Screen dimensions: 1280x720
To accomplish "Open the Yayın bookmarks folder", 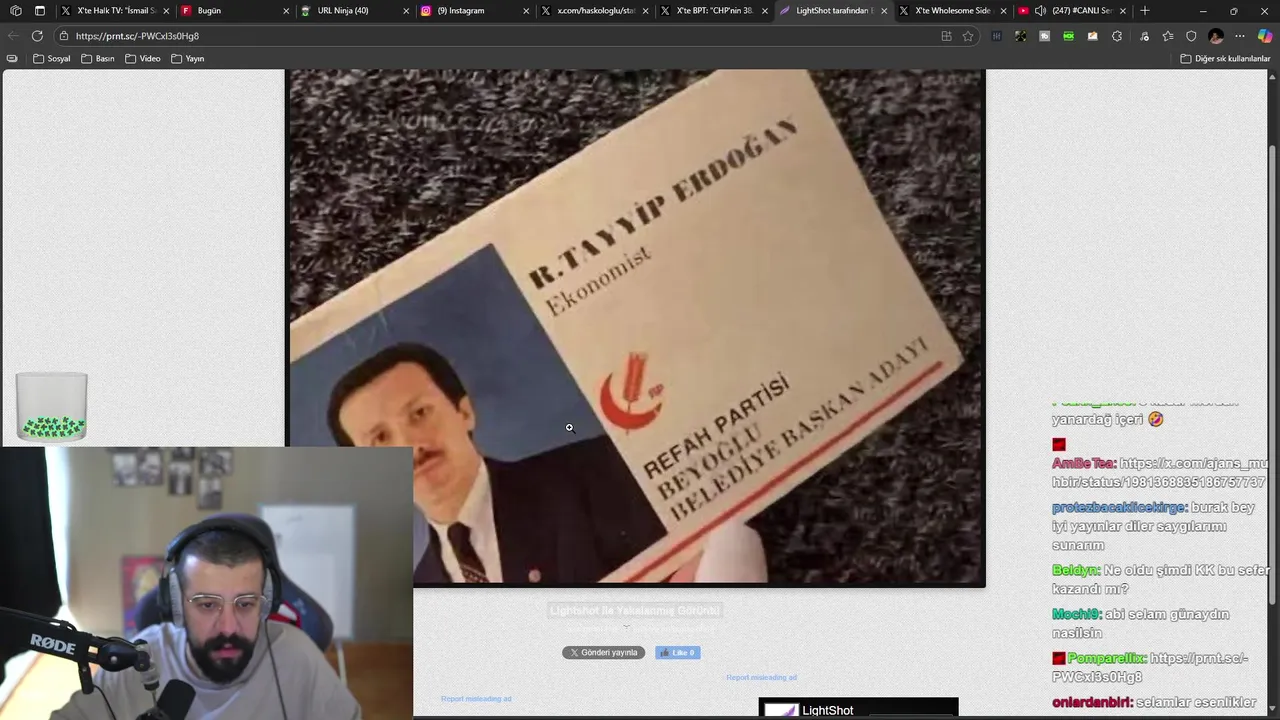I will pyautogui.click(x=188, y=58).
